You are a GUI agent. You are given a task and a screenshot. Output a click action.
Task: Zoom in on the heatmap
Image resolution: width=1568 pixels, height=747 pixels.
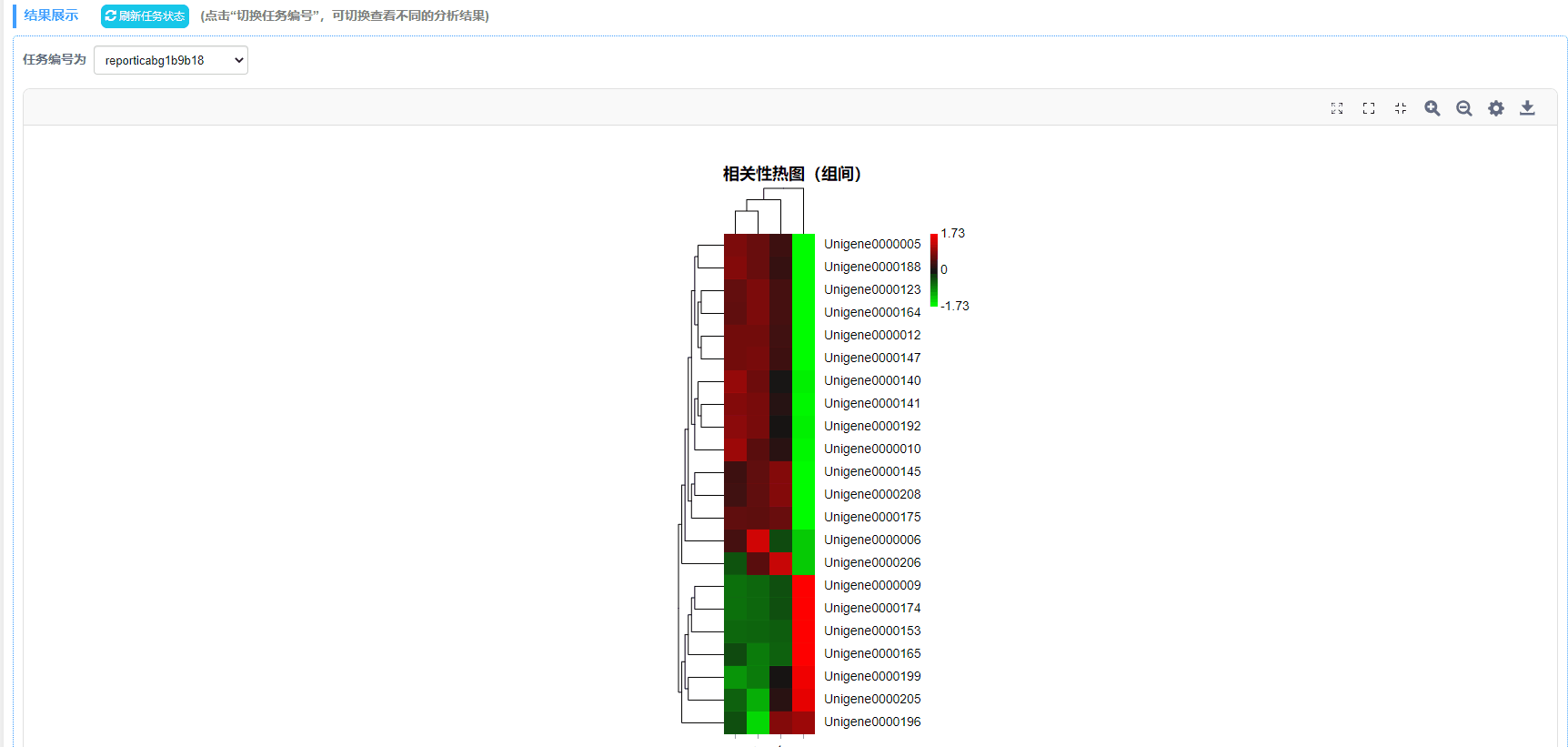(1432, 108)
